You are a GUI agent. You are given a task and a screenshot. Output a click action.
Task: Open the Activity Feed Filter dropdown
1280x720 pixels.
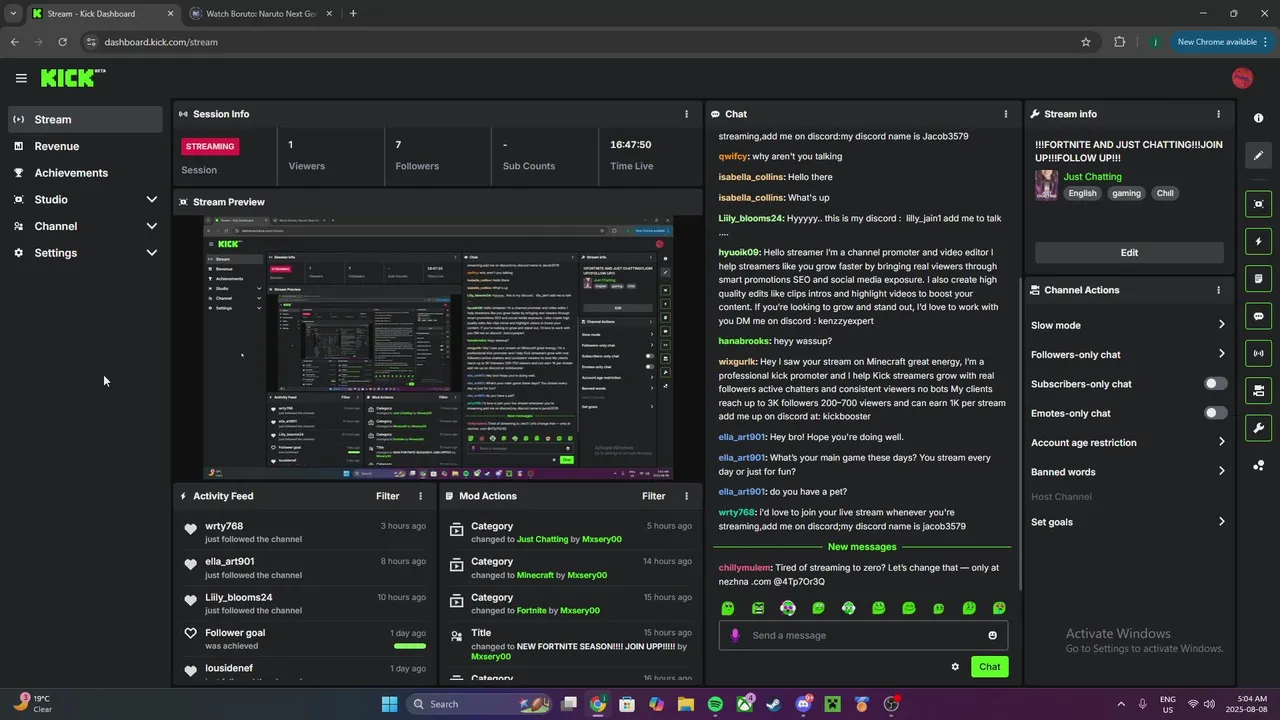[387, 496]
